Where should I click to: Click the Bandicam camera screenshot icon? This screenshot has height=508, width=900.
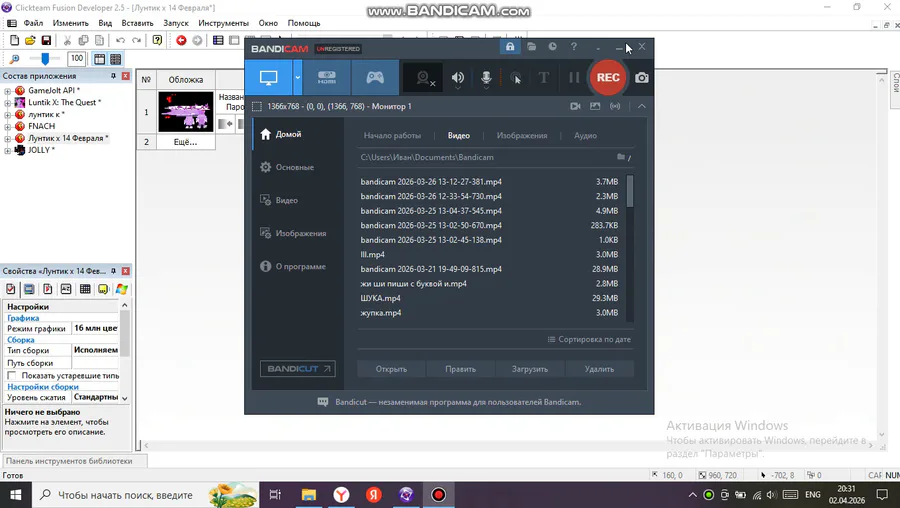[x=642, y=77]
